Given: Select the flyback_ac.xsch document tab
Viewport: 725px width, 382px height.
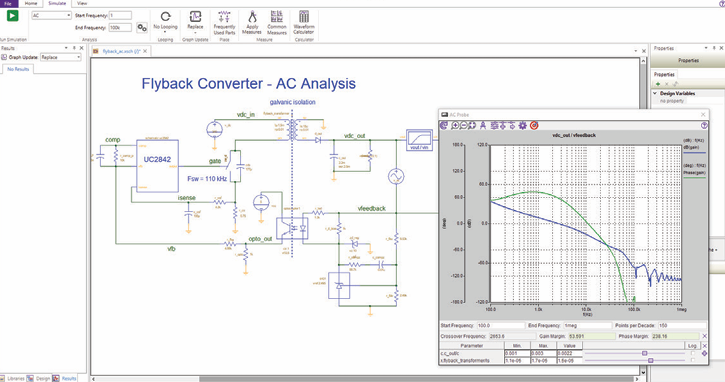Looking at the screenshot, I should [121, 51].
